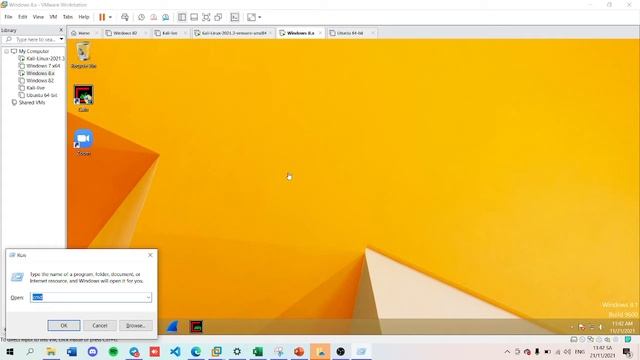Open the Manage snapshots toolbar icon
Viewport: 640px width, 360px height.
tap(165, 17)
